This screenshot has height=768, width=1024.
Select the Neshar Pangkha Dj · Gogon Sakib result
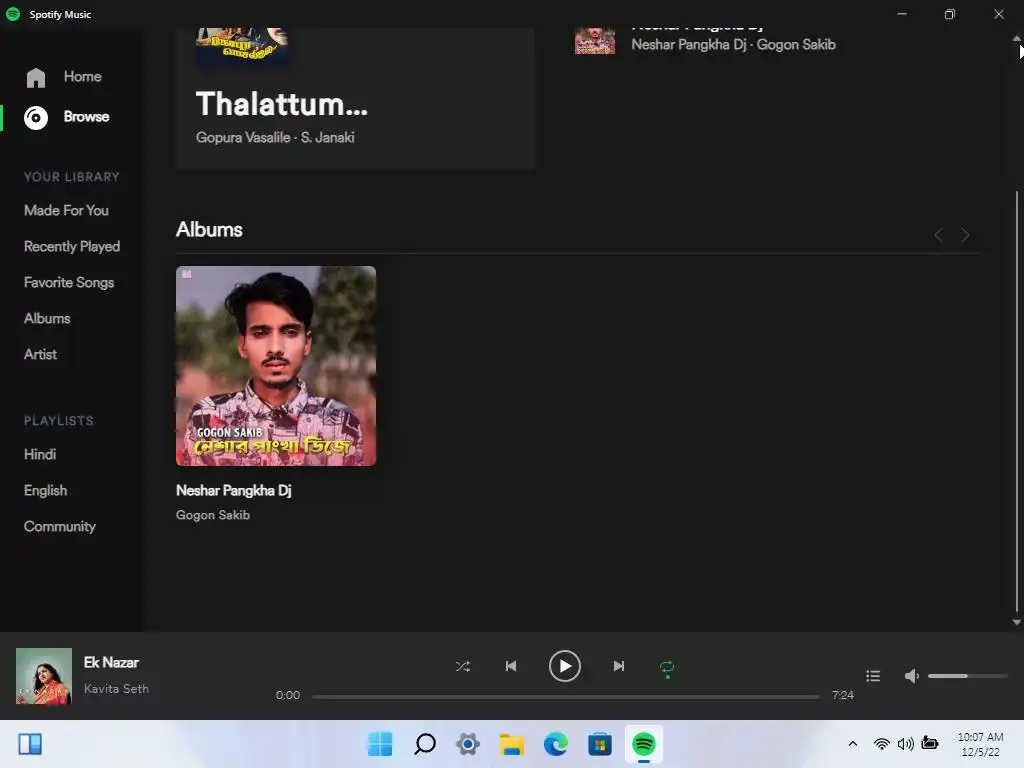tap(733, 44)
